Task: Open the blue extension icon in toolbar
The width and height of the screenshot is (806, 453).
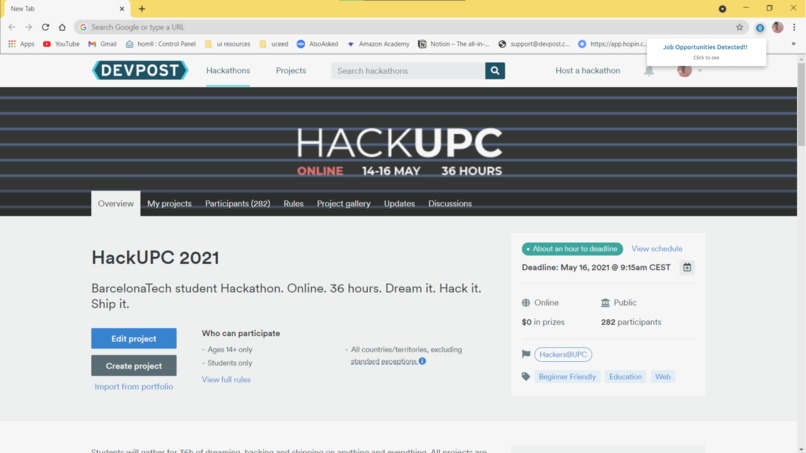Action: [760, 28]
